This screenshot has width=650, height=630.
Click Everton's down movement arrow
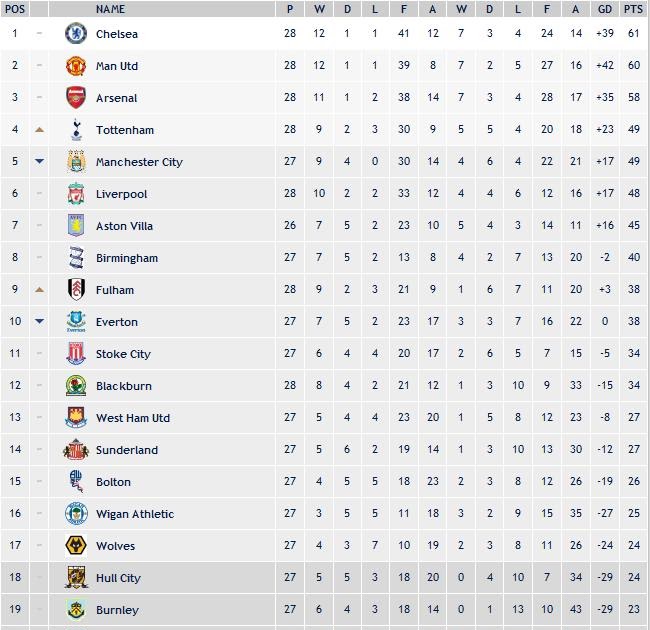click(39, 321)
